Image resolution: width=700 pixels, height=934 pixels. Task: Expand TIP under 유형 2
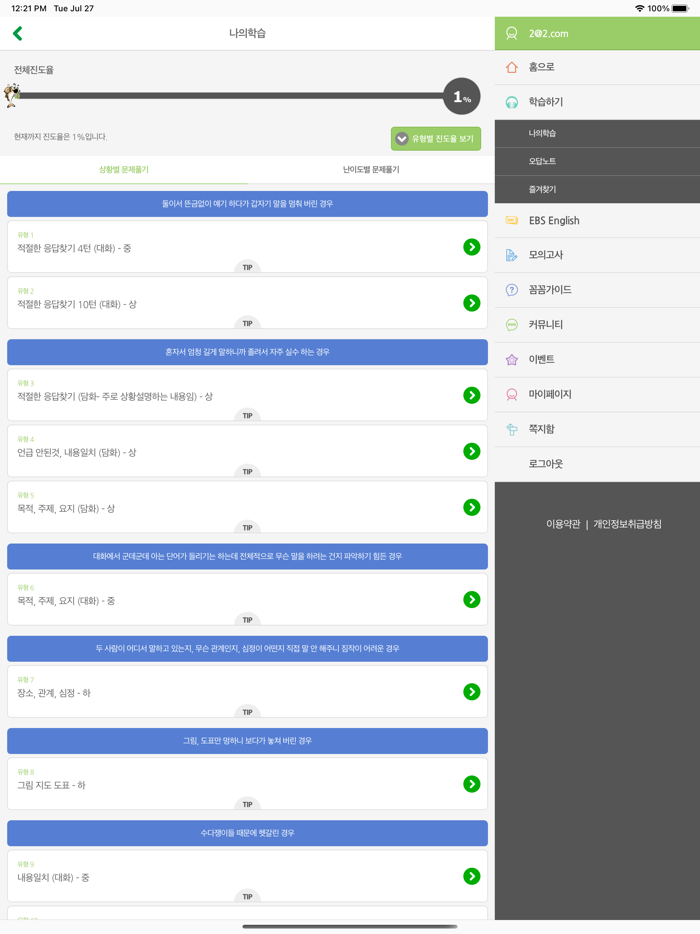coord(247,323)
